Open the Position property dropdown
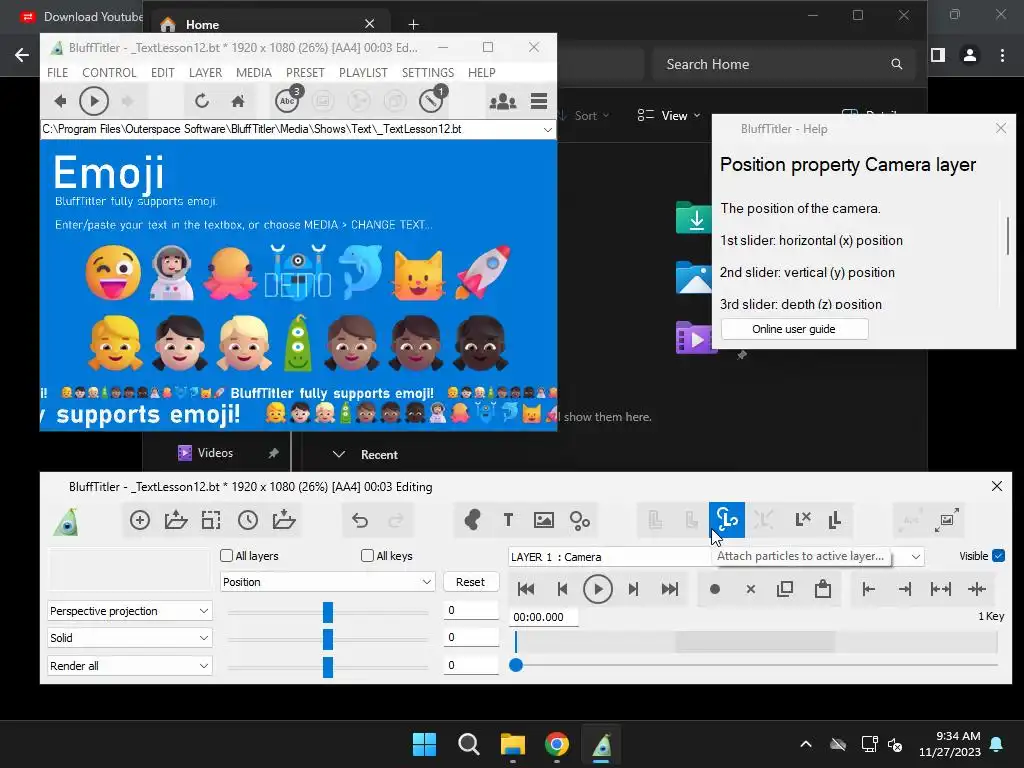The image size is (1024, 768). (x=327, y=582)
